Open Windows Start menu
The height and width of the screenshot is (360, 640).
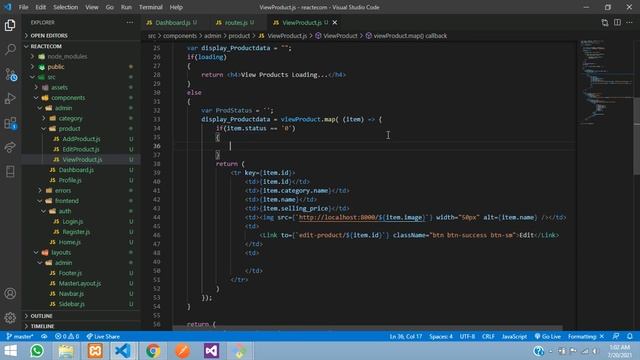10,351
